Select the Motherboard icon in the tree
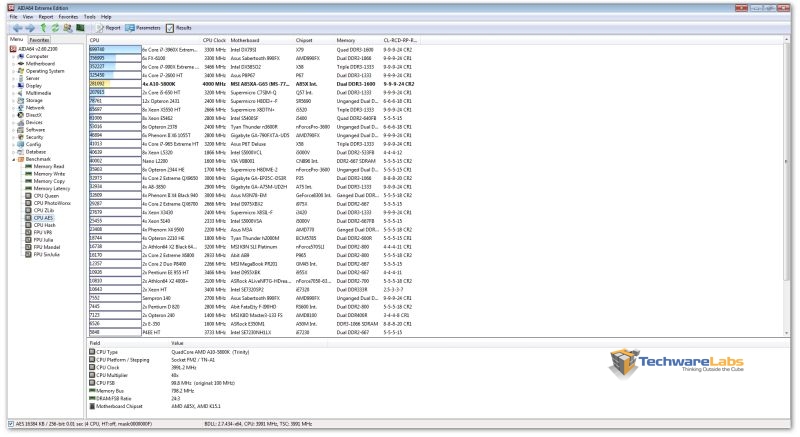 click(x=21, y=64)
